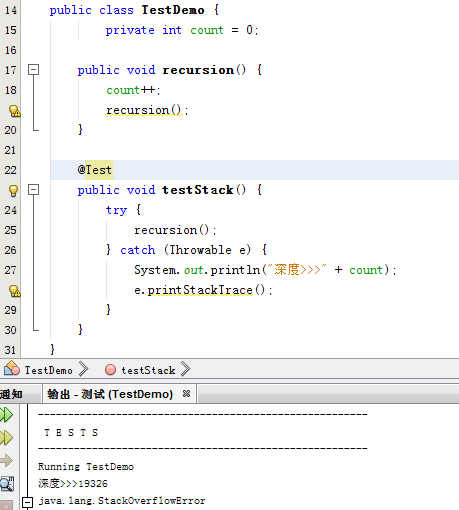Click testStack method name in editor
459x510 pixels.
tap(197, 190)
